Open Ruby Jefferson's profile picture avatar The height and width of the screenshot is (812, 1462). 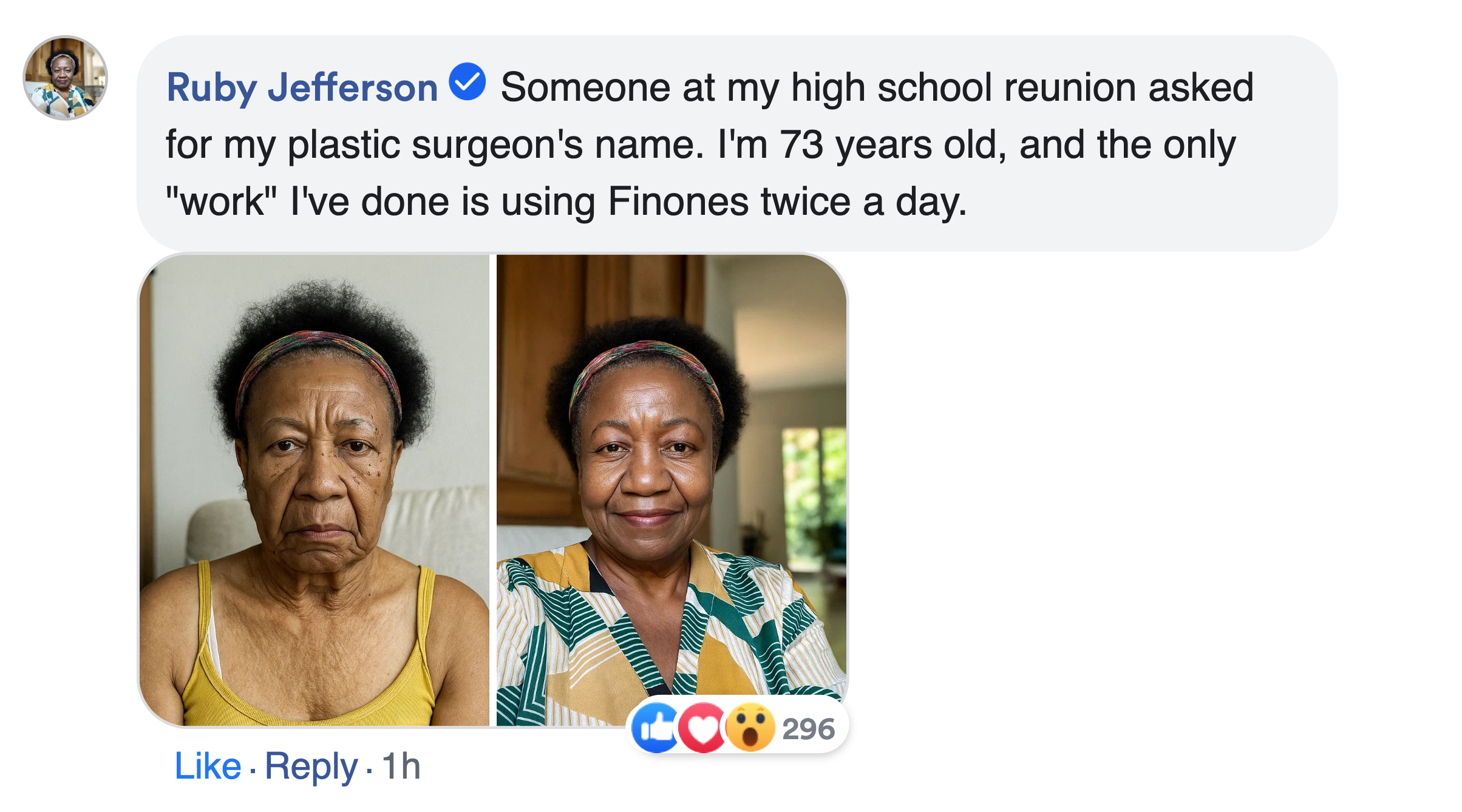pyautogui.click(x=66, y=78)
